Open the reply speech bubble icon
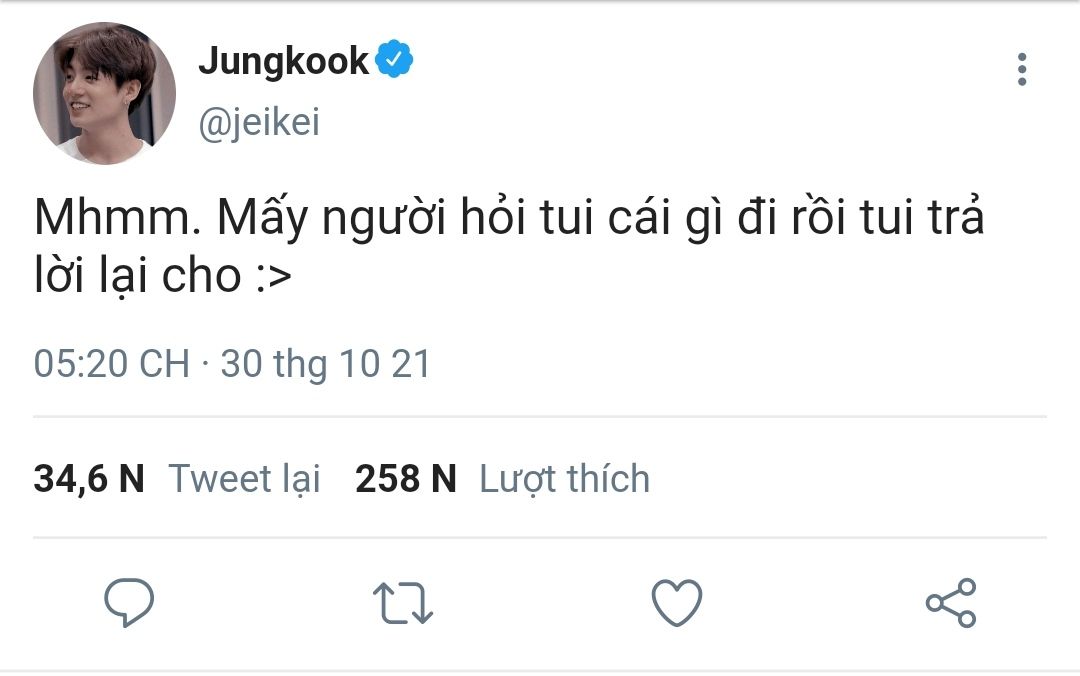 tap(129, 602)
